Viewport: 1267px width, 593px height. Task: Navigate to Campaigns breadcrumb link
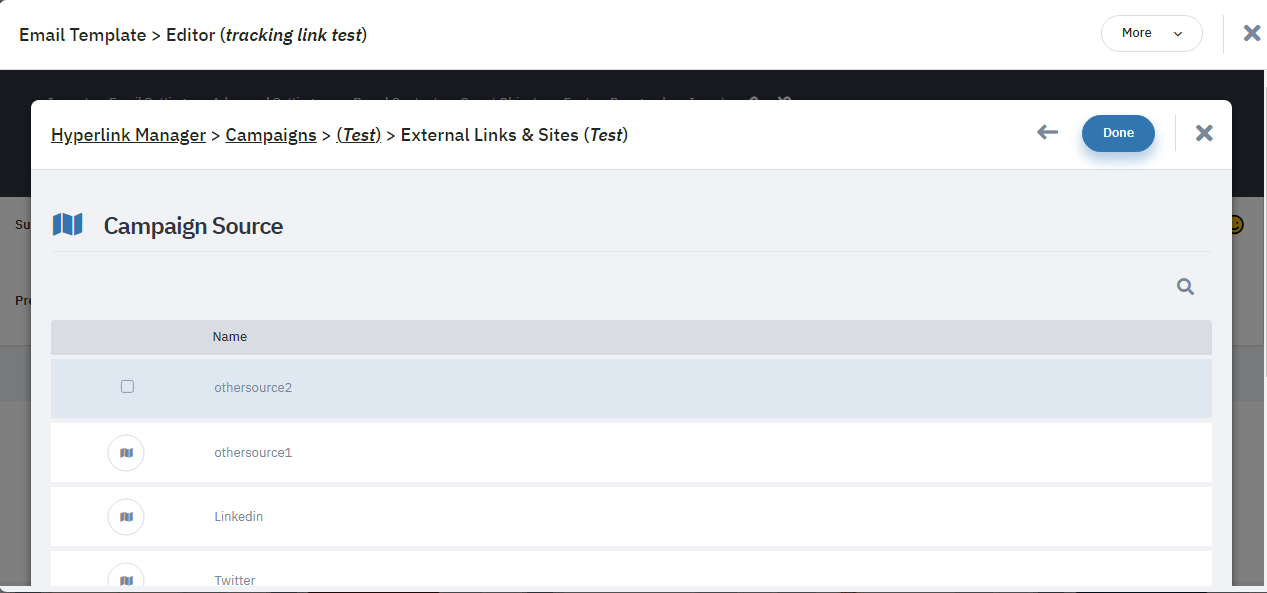coord(271,134)
